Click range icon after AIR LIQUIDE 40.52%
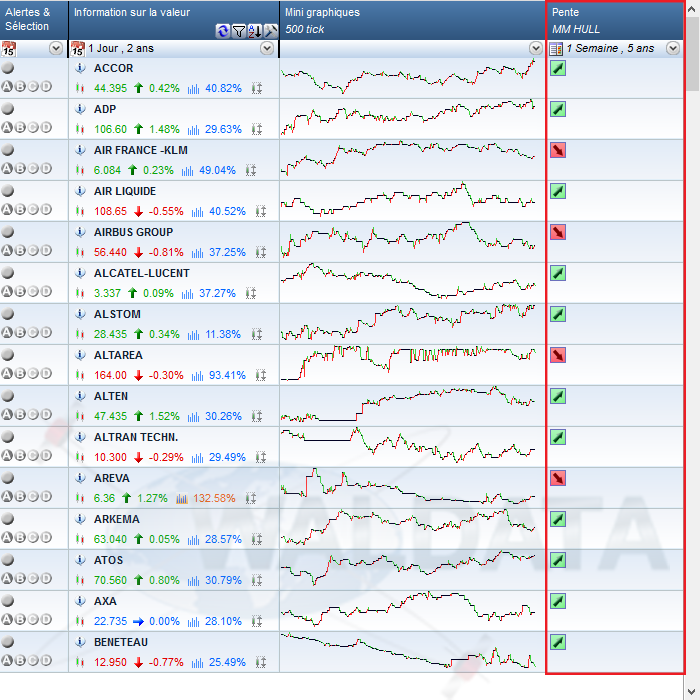Viewport: 700px width, 700px height. [261, 211]
